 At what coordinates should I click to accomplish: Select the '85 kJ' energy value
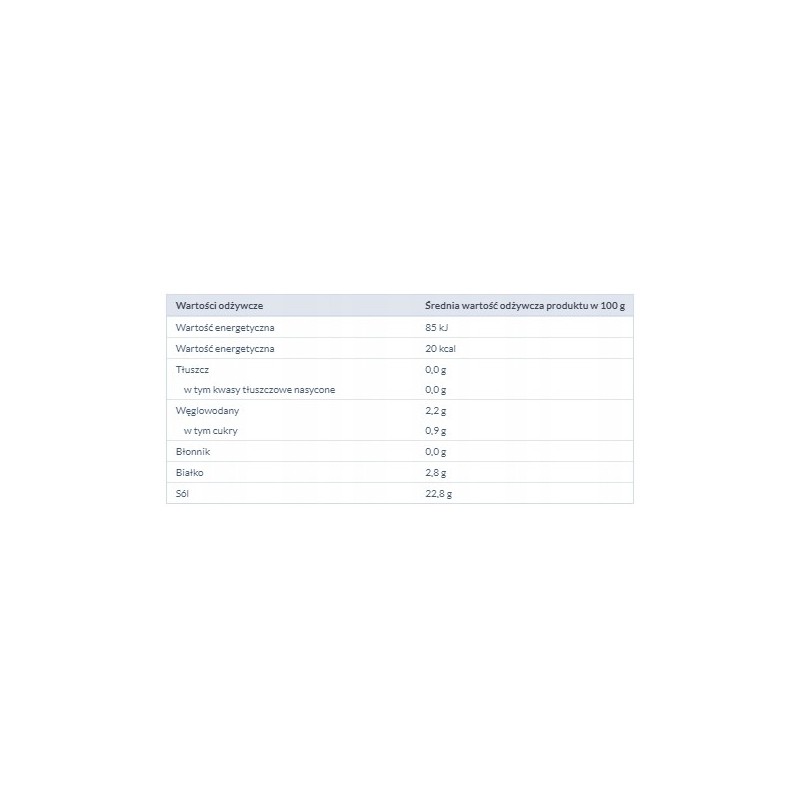point(437,328)
